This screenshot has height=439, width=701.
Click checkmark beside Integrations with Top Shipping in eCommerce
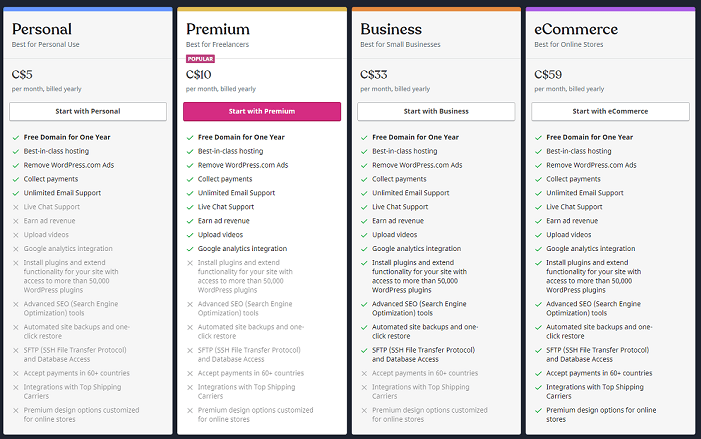[x=538, y=387]
